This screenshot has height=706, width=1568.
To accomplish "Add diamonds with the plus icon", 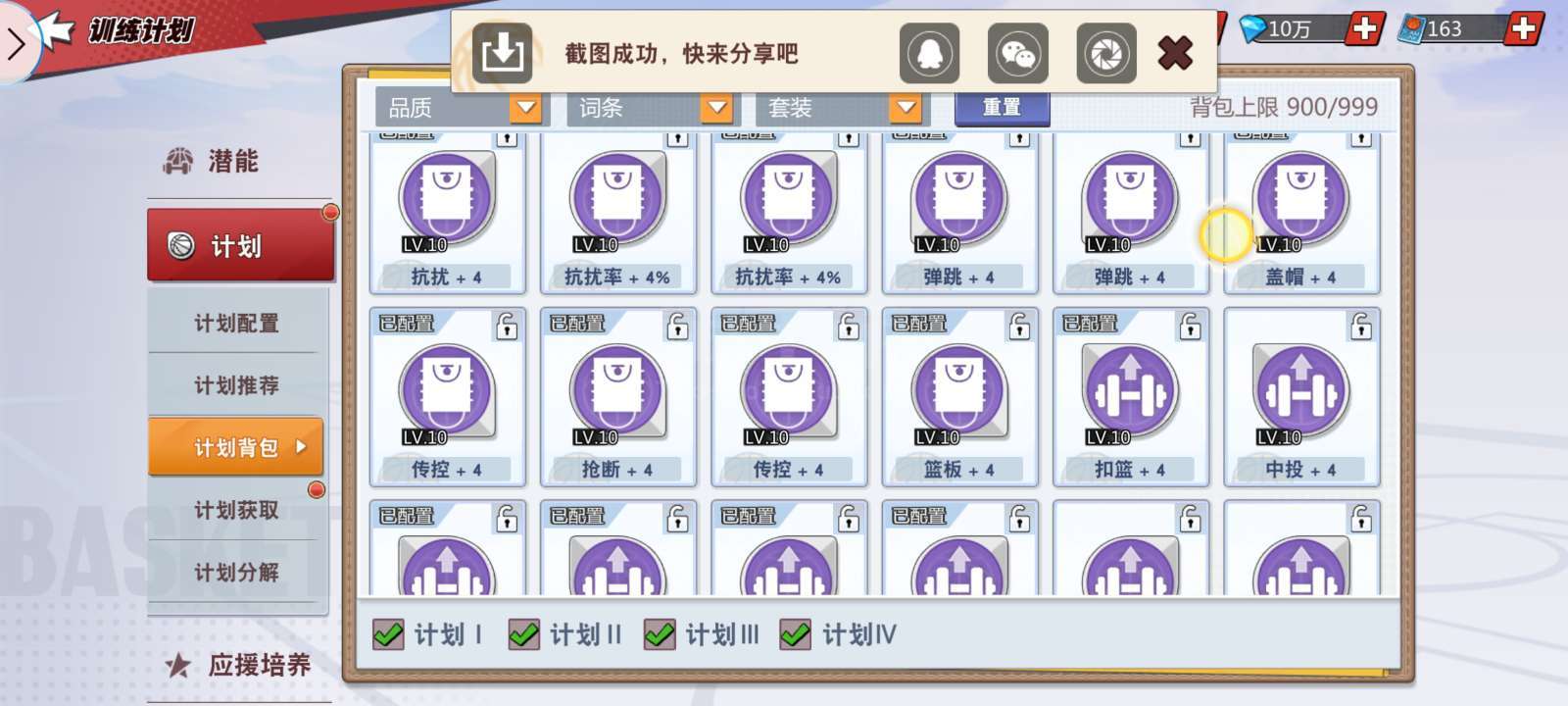I will click(1364, 28).
